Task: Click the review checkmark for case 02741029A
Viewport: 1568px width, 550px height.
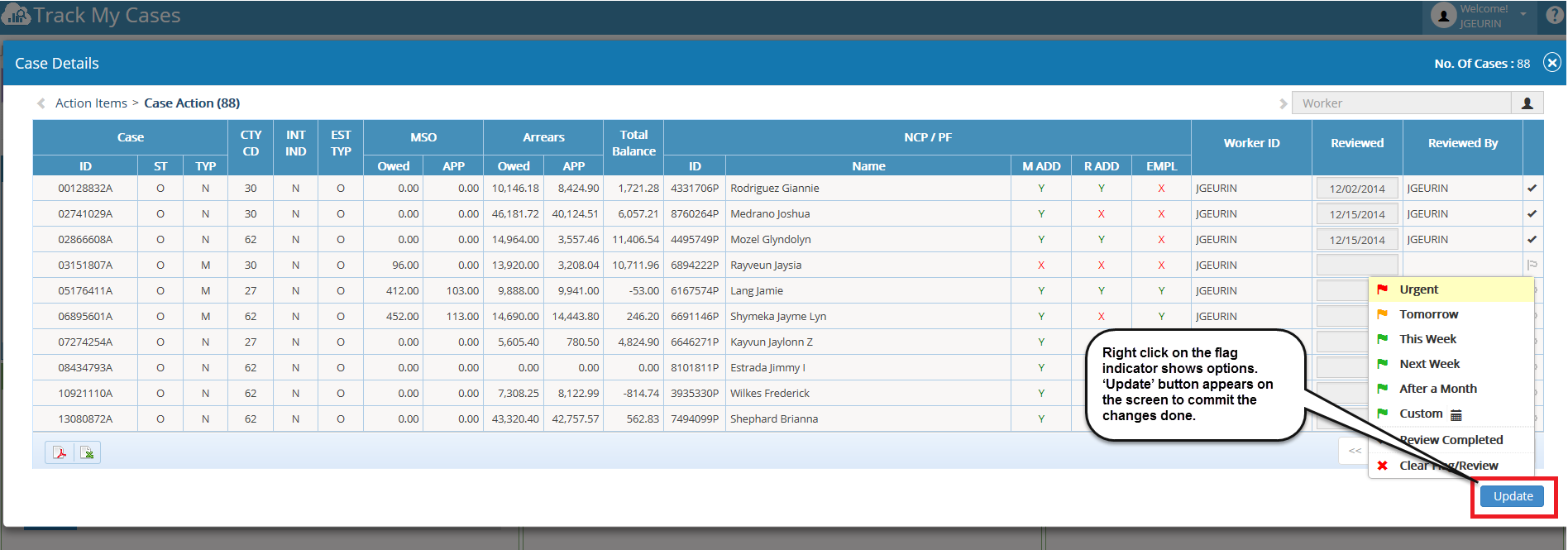Action: click(x=1532, y=214)
